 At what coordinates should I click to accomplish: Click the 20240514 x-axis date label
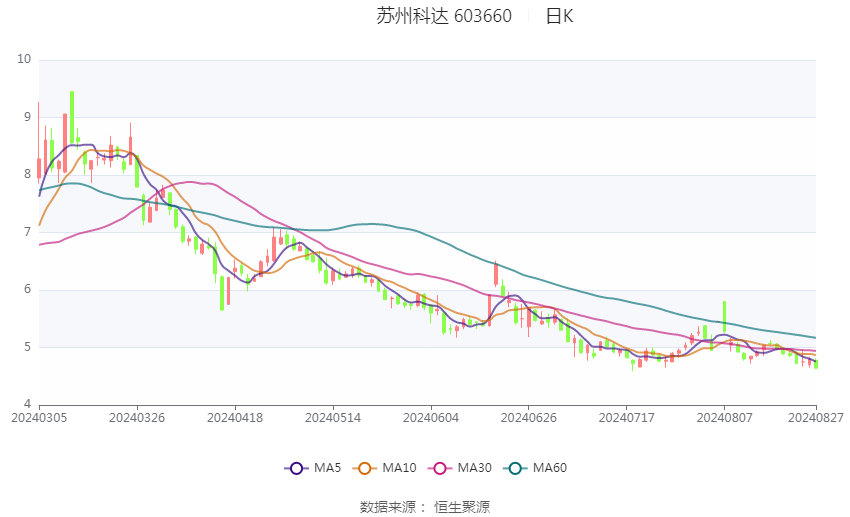333,418
